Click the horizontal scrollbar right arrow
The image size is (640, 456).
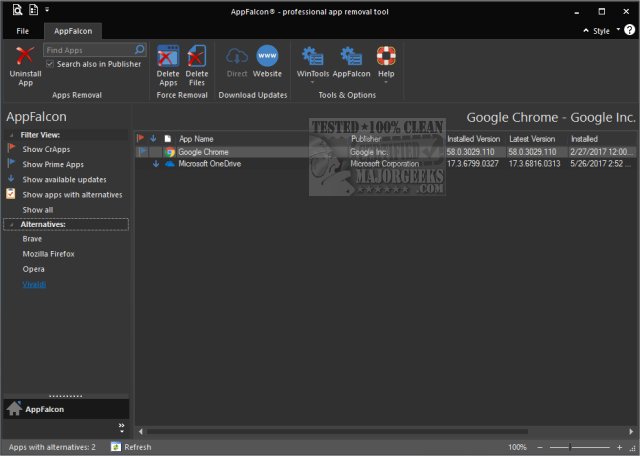(x=631, y=431)
